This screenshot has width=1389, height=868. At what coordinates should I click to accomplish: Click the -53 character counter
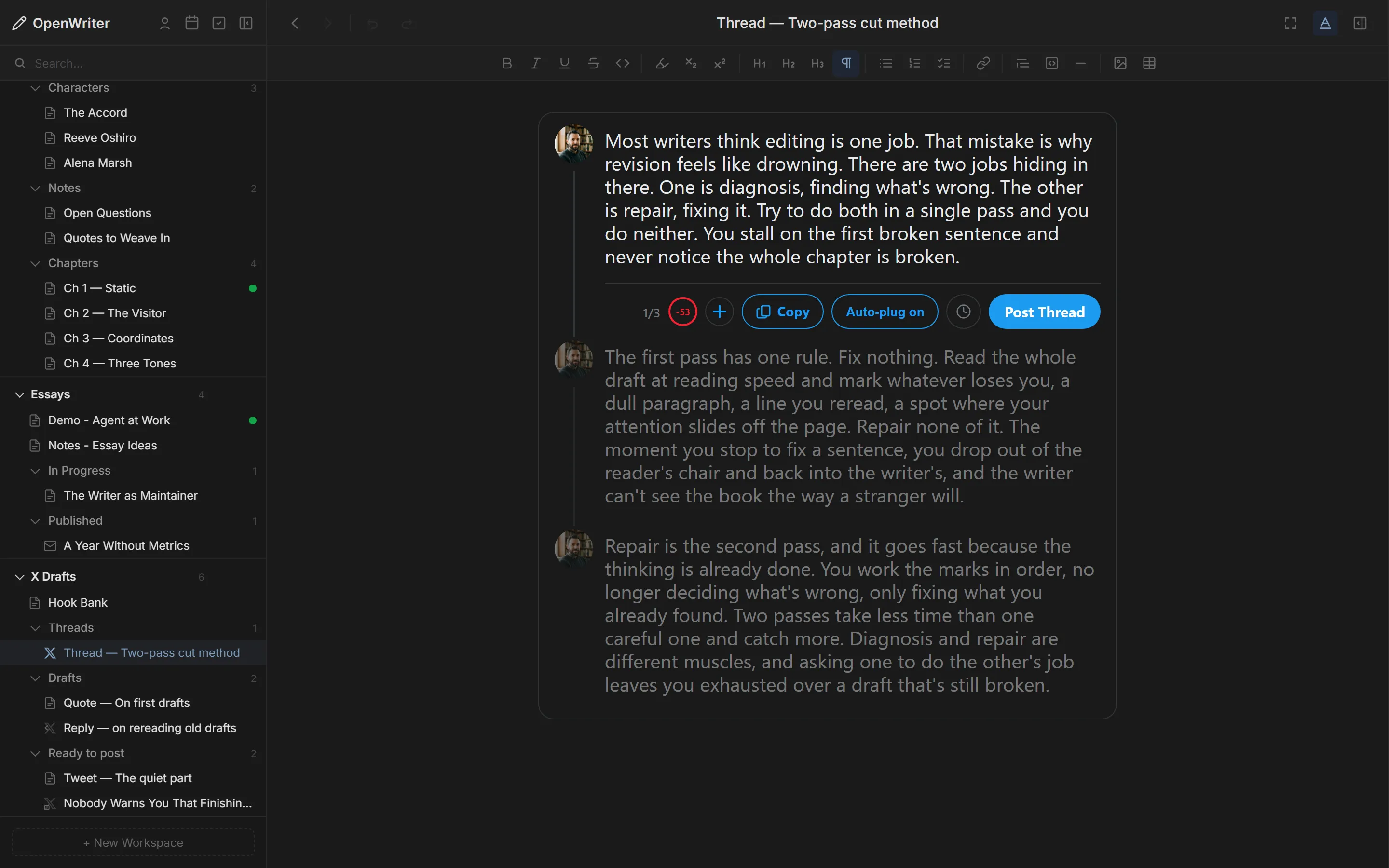[x=682, y=312]
